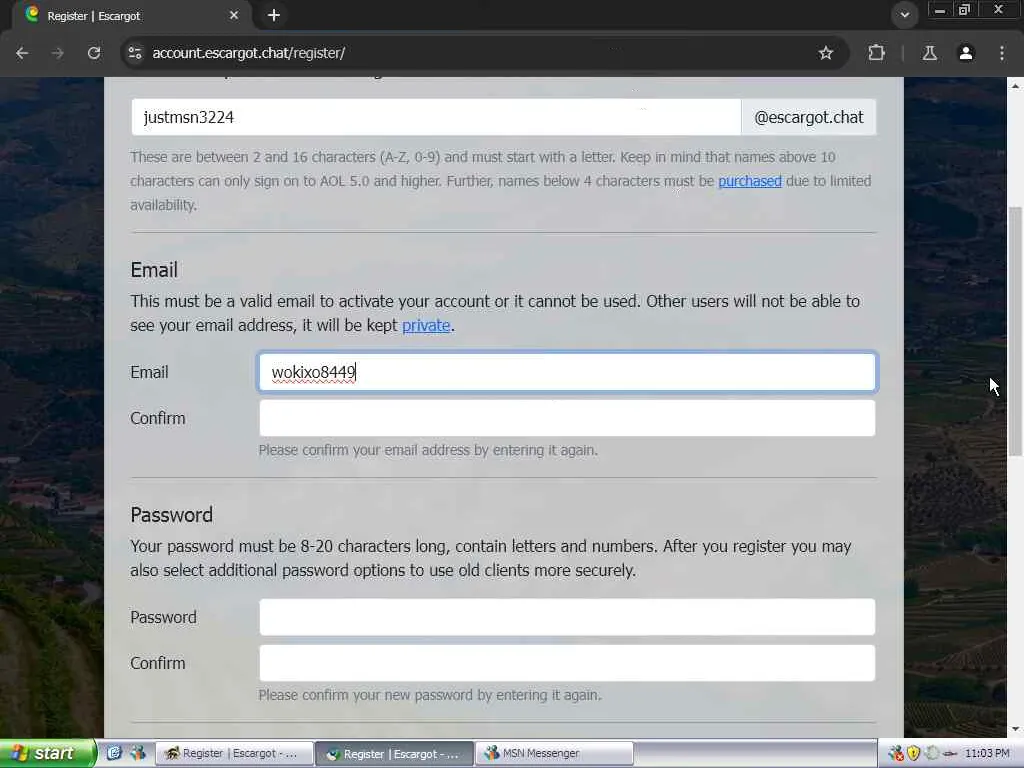Click the justmsn3224 username field
Screen dimensions: 1024x768
pos(436,118)
